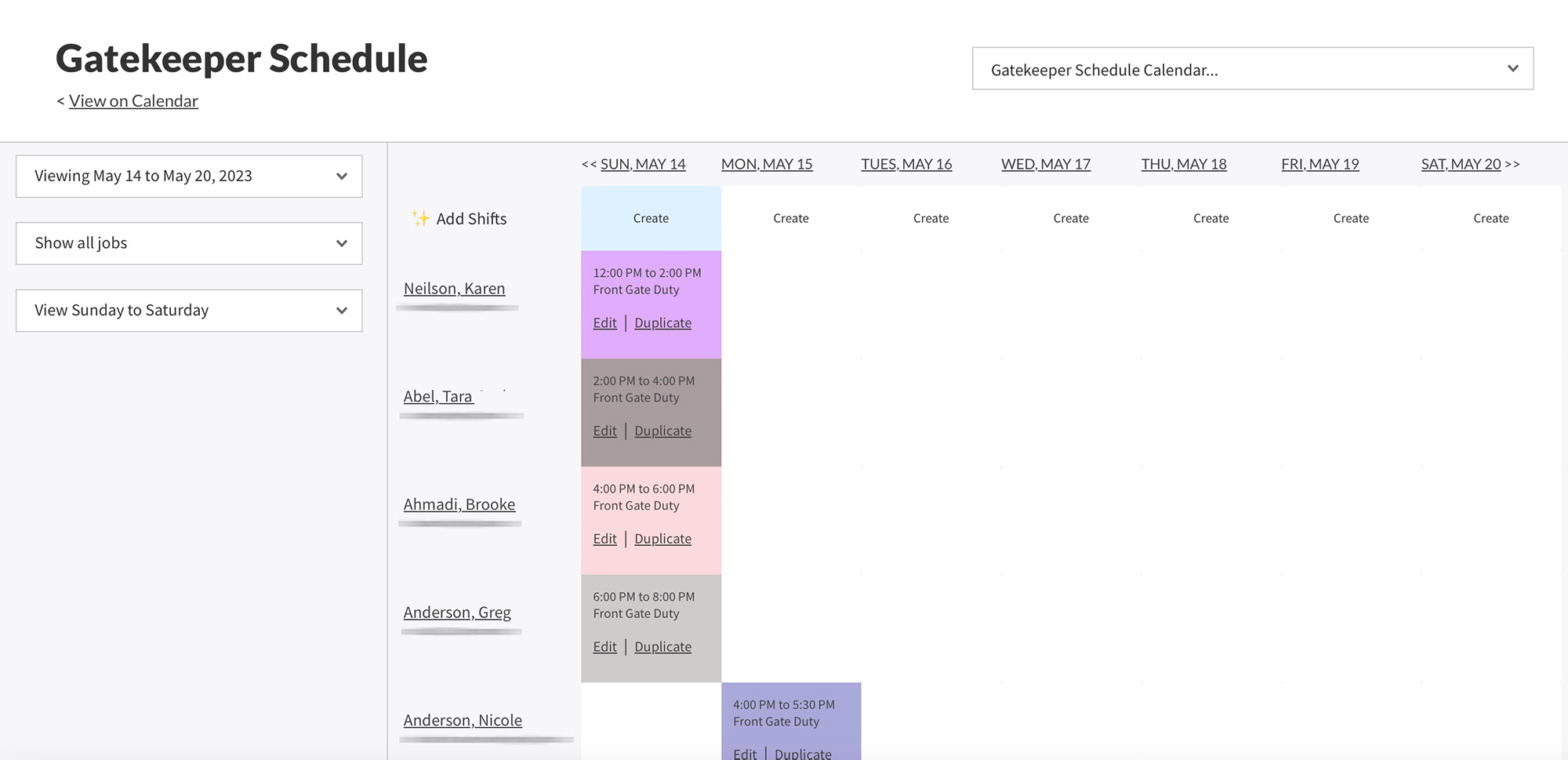The height and width of the screenshot is (760, 1568).
Task: Open the Gatekeeper Schedule Calendar dropdown
Action: pos(1252,69)
